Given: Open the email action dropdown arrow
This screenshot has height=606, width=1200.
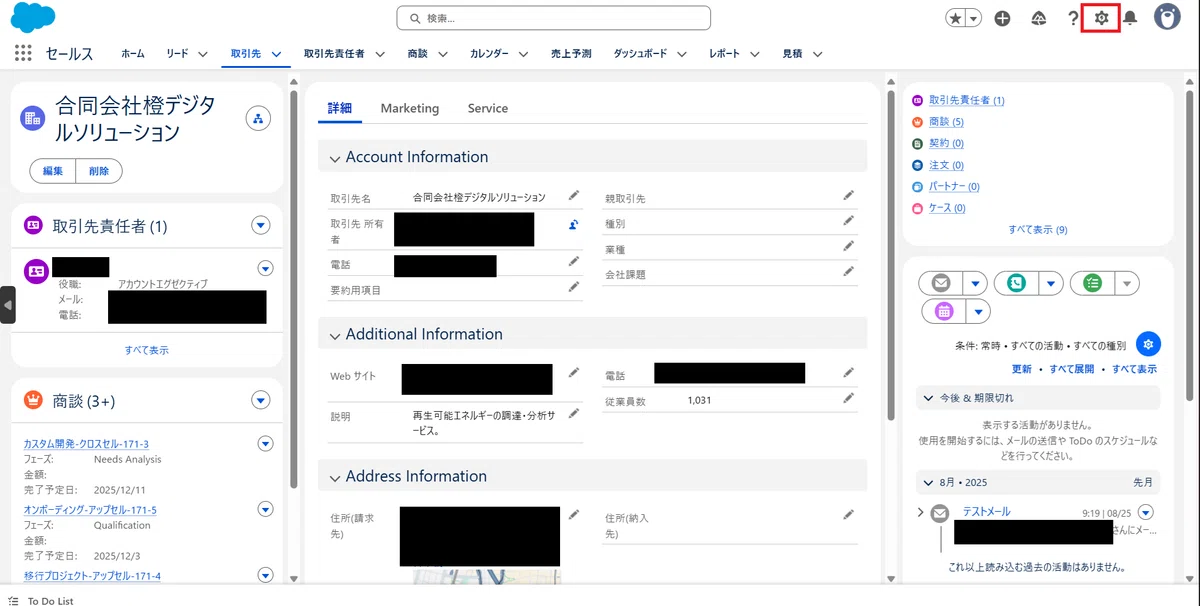Looking at the screenshot, I should coord(975,283).
